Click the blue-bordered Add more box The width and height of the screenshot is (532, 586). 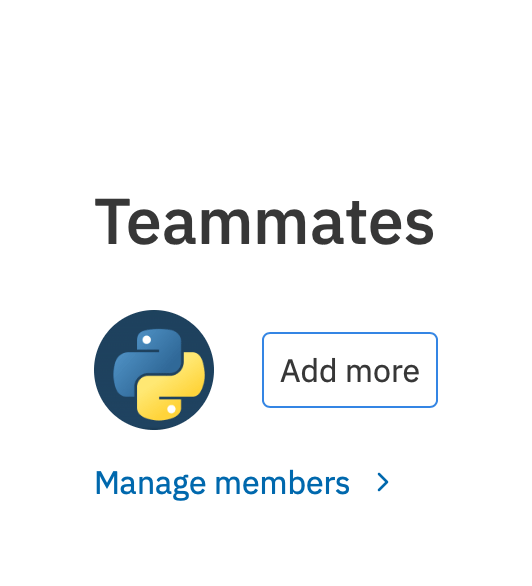pos(350,370)
